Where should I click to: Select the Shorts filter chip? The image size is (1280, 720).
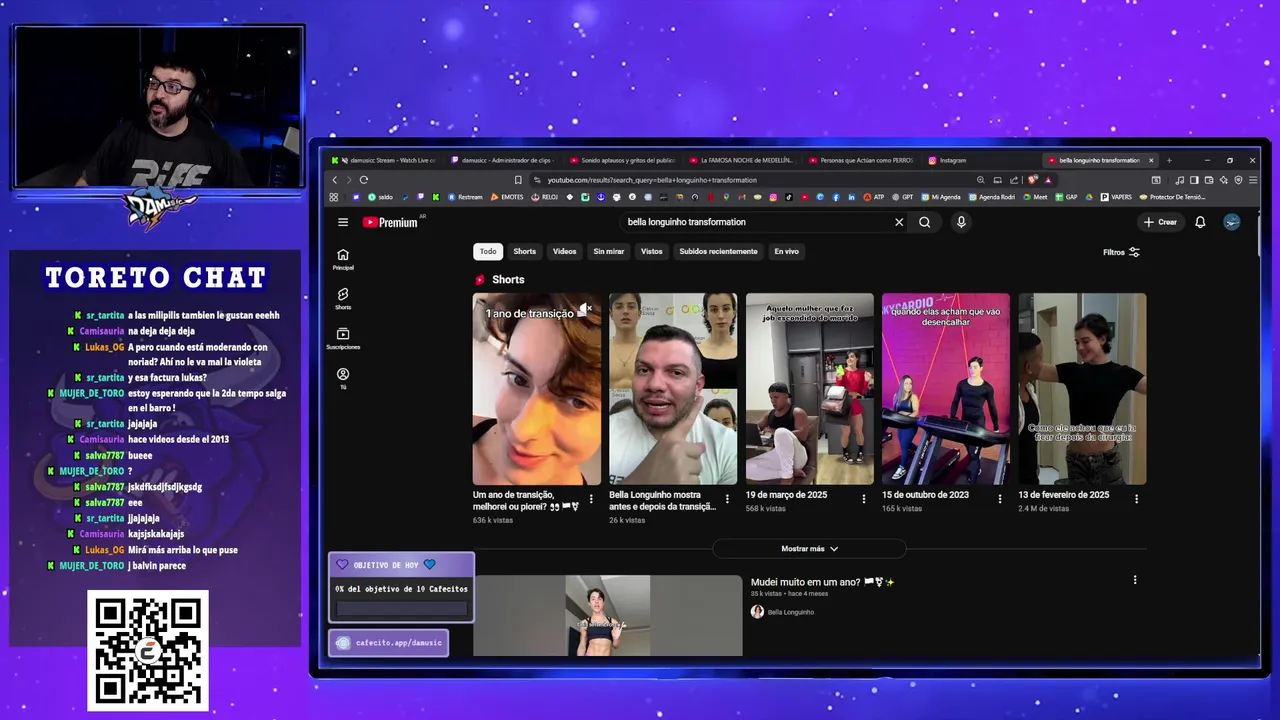(x=524, y=251)
